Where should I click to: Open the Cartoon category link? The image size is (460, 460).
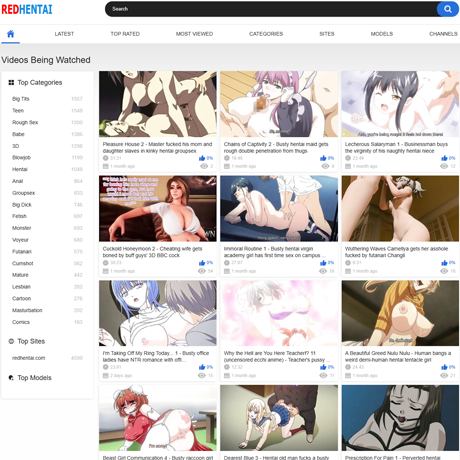(x=21, y=298)
